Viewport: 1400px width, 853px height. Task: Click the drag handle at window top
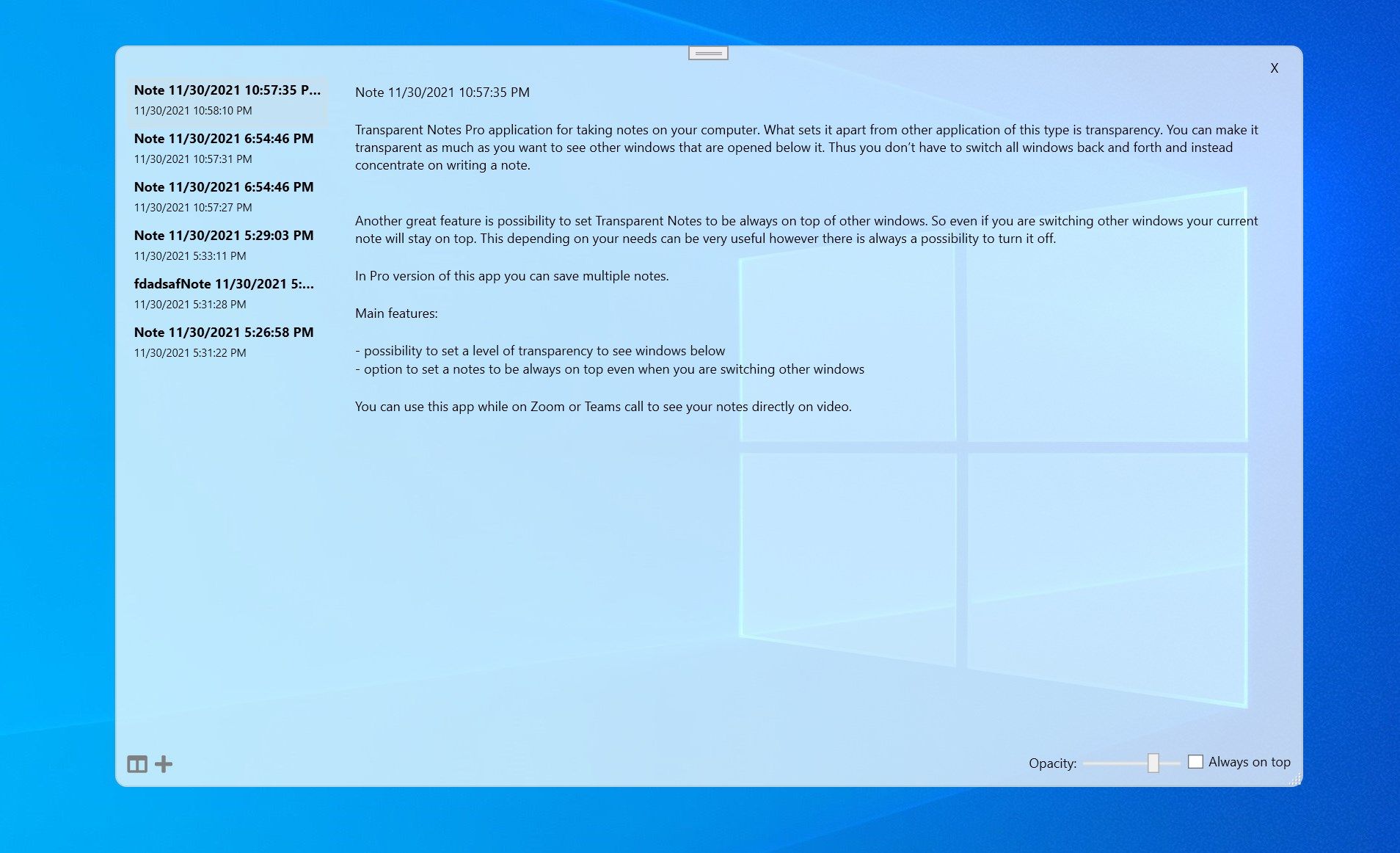click(708, 53)
